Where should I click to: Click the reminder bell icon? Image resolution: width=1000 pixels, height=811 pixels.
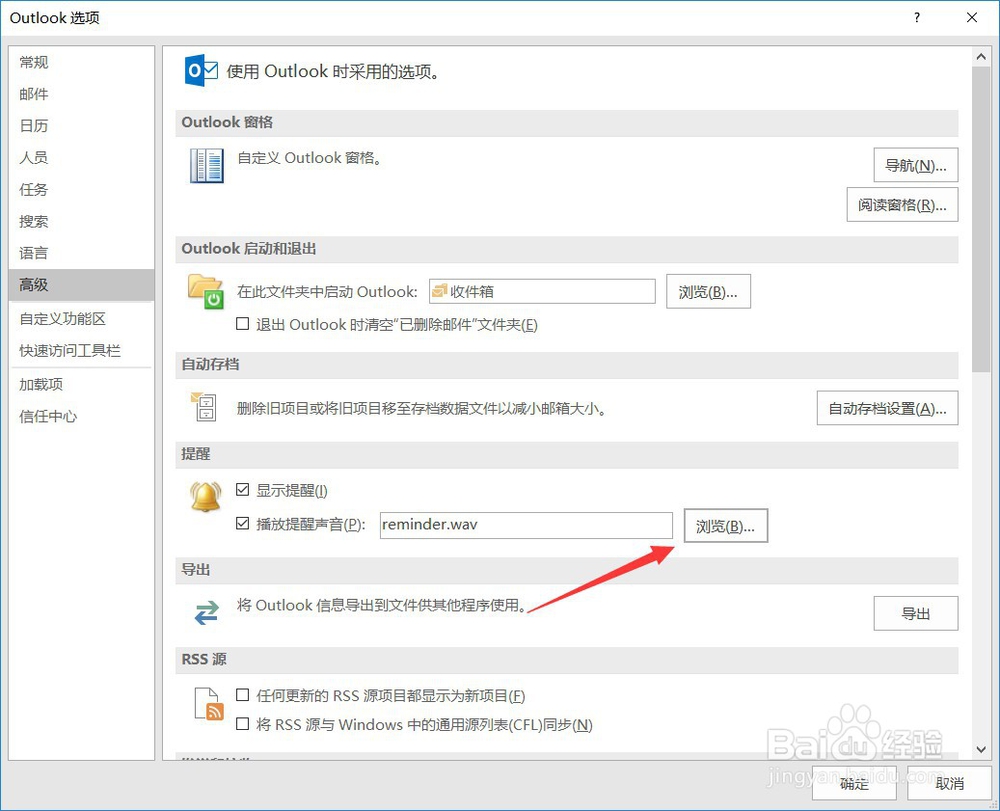(x=206, y=497)
